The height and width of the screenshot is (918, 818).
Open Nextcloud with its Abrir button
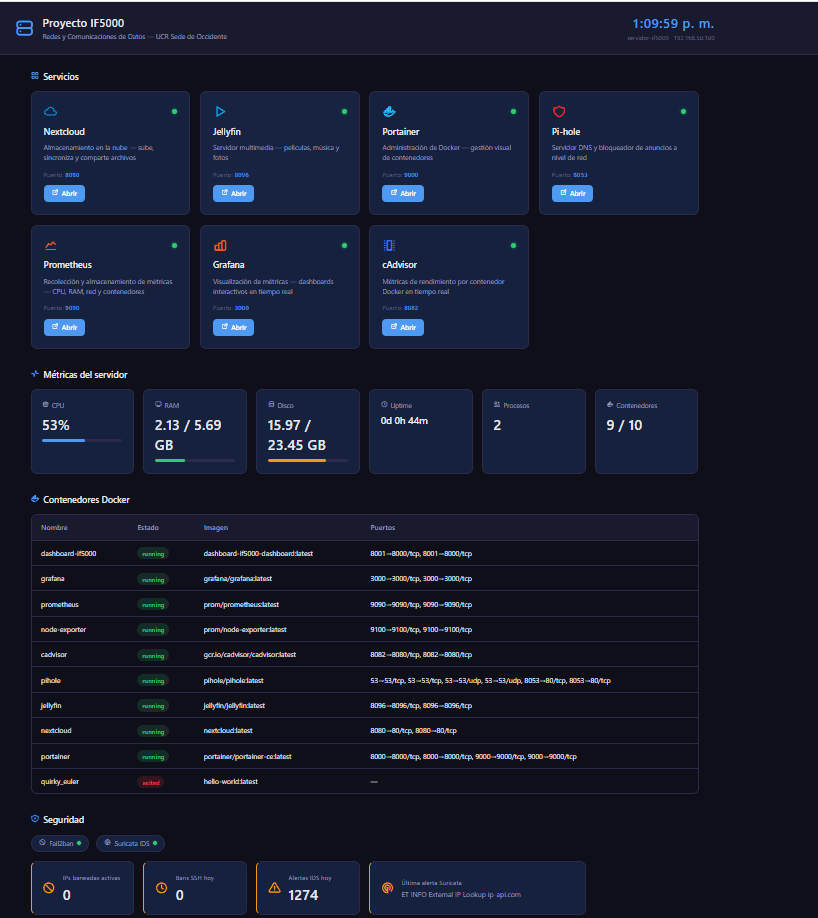click(64, 193)
